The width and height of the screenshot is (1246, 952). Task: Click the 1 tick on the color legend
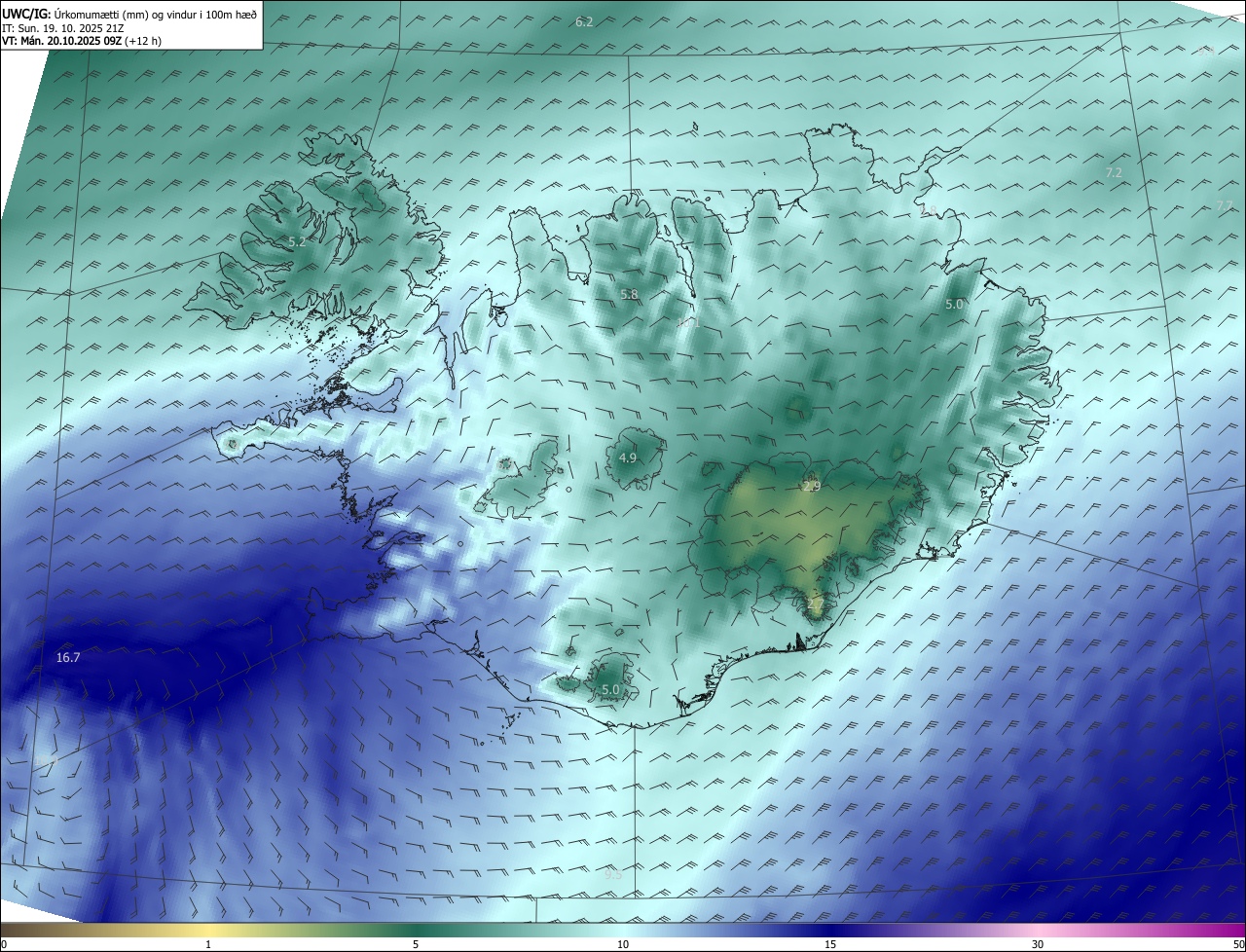tap(208, 944)
